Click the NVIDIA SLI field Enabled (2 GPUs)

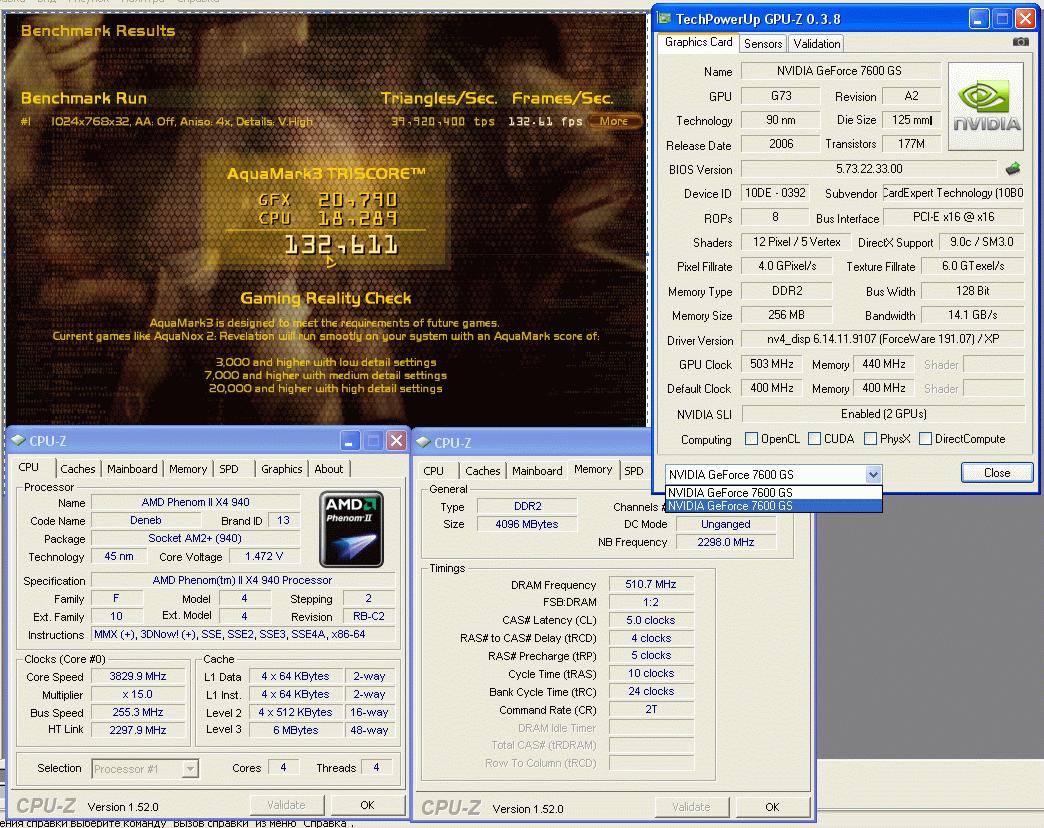[x=884, y=414]
